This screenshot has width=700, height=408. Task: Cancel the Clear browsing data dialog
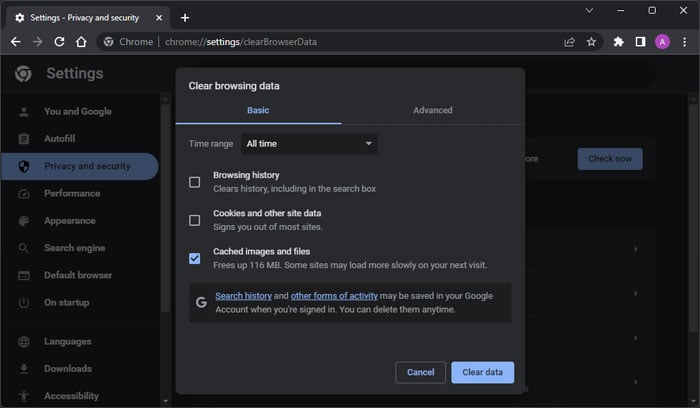click(420, 372)
